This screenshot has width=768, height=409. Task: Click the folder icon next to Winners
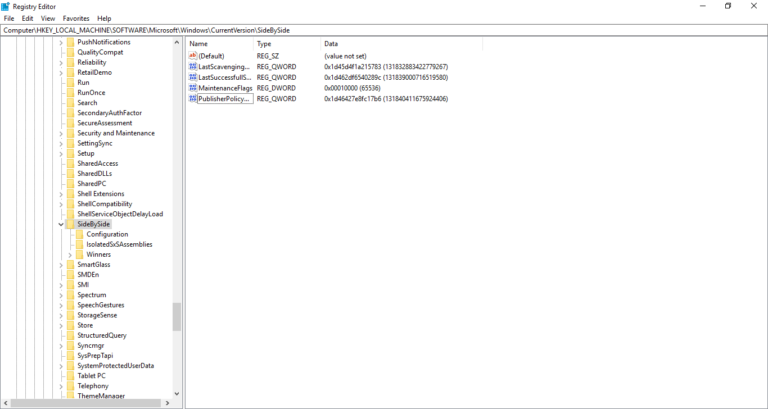pyautogui.click(x=80, y=255)
